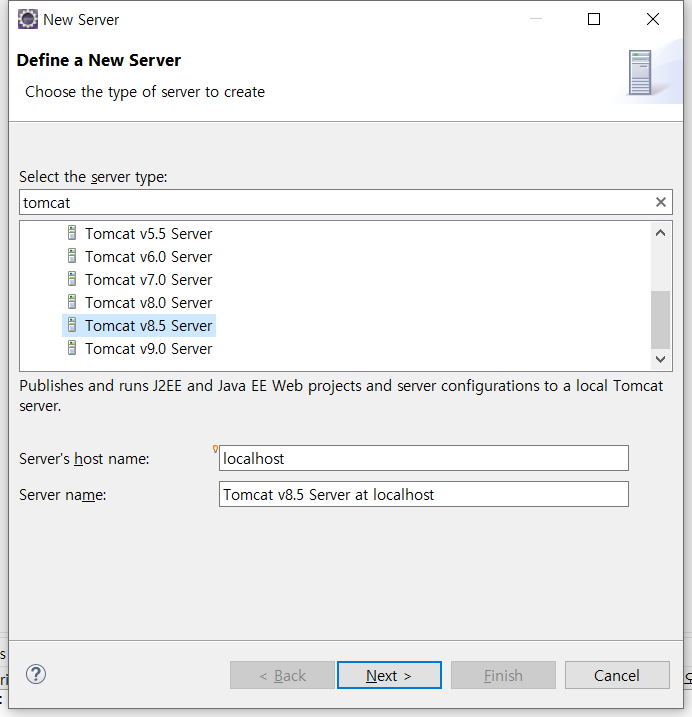Click the 'Server's host name:' label
Viewport: 692px width, 717px height.
84,459
